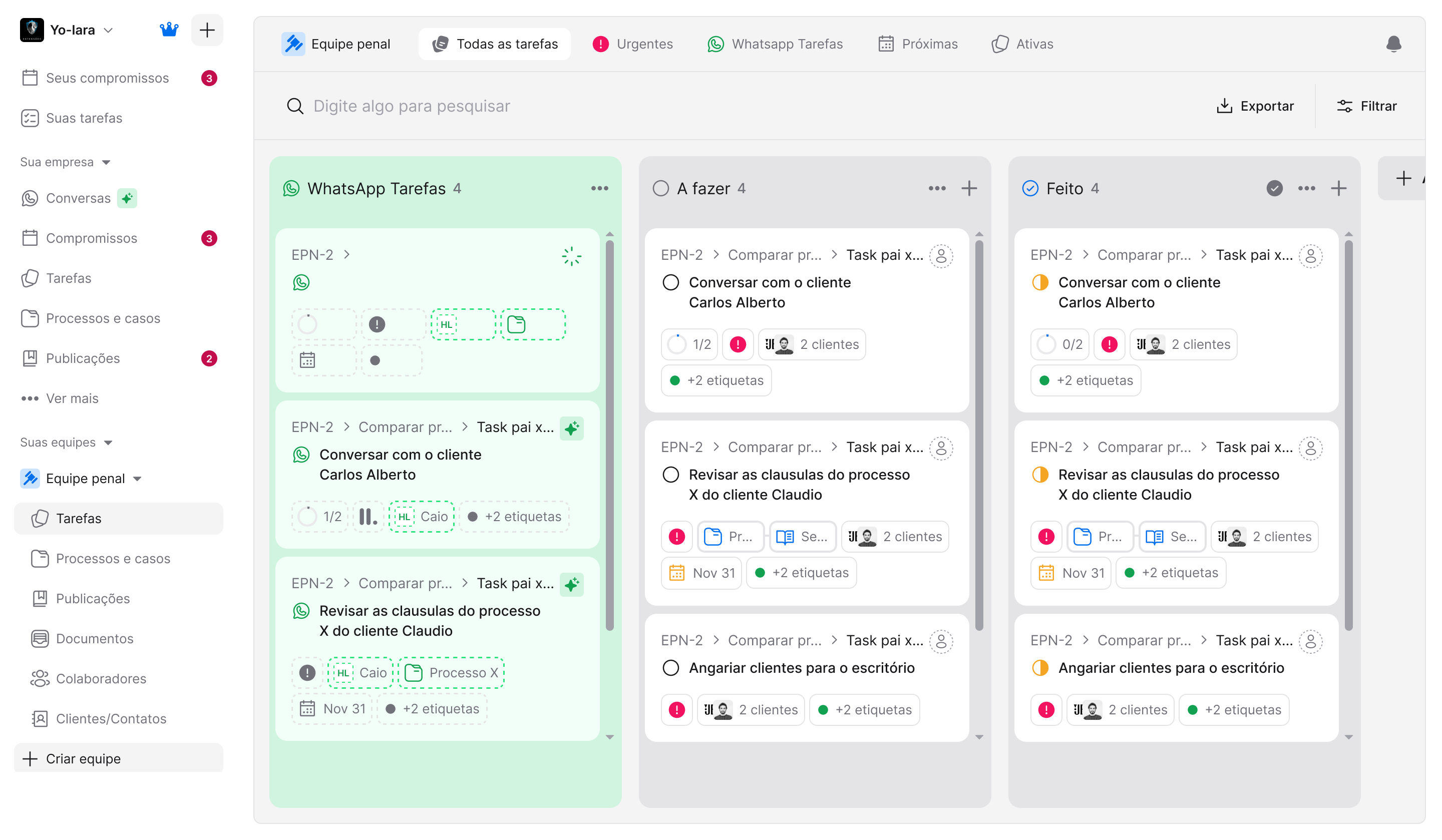This screenshot has height=840, width=1442.
Task: Open the Yo-lara workspace dropdown
Action: coord(108,30)
